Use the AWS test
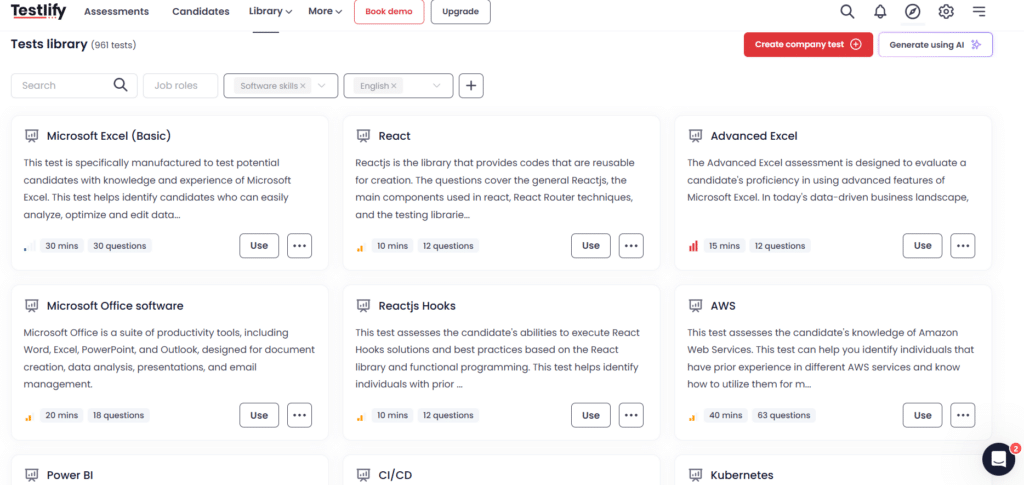Viewport: 1024px width, 485px height. pyautogui.click(x=923, y=415)
